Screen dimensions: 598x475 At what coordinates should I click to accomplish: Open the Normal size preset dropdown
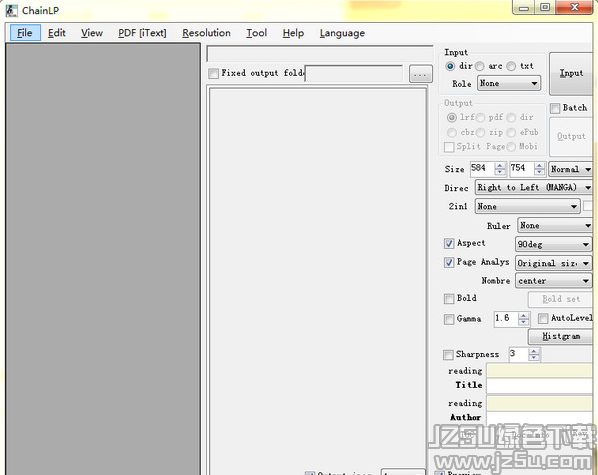(x=570, y=169)
